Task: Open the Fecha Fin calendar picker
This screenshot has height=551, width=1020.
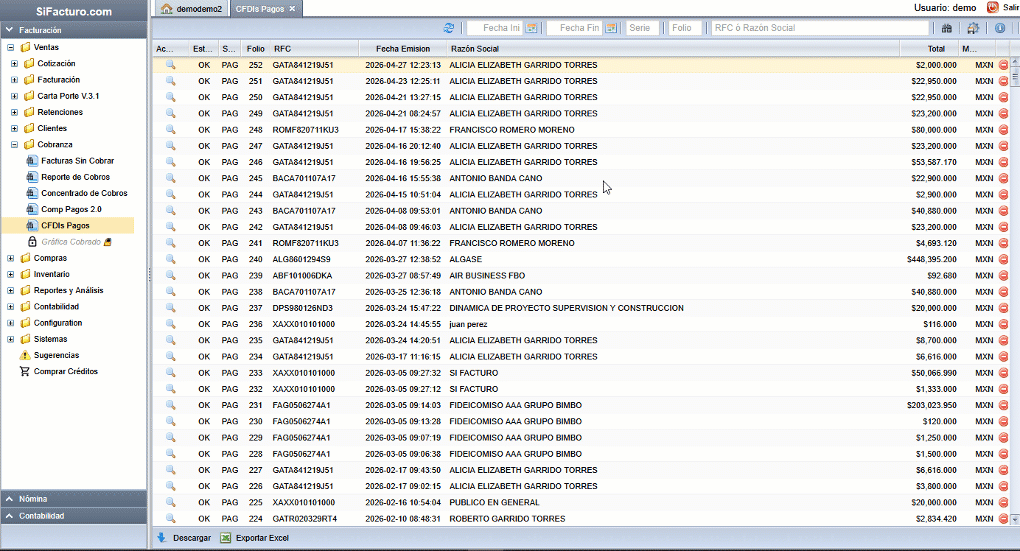Action: [x=612, y=28]
